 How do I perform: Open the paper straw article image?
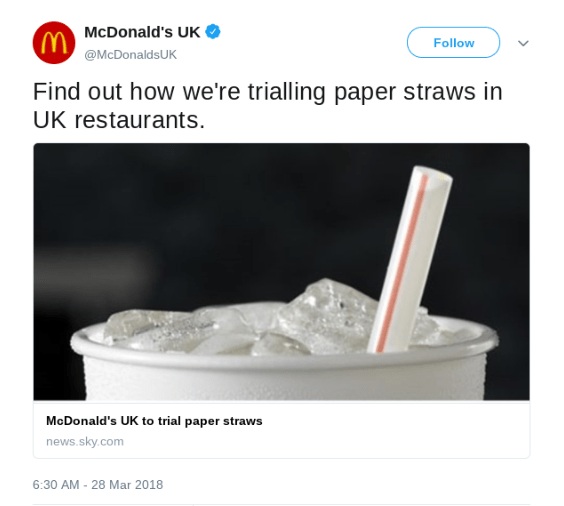(x=281, y=272)
